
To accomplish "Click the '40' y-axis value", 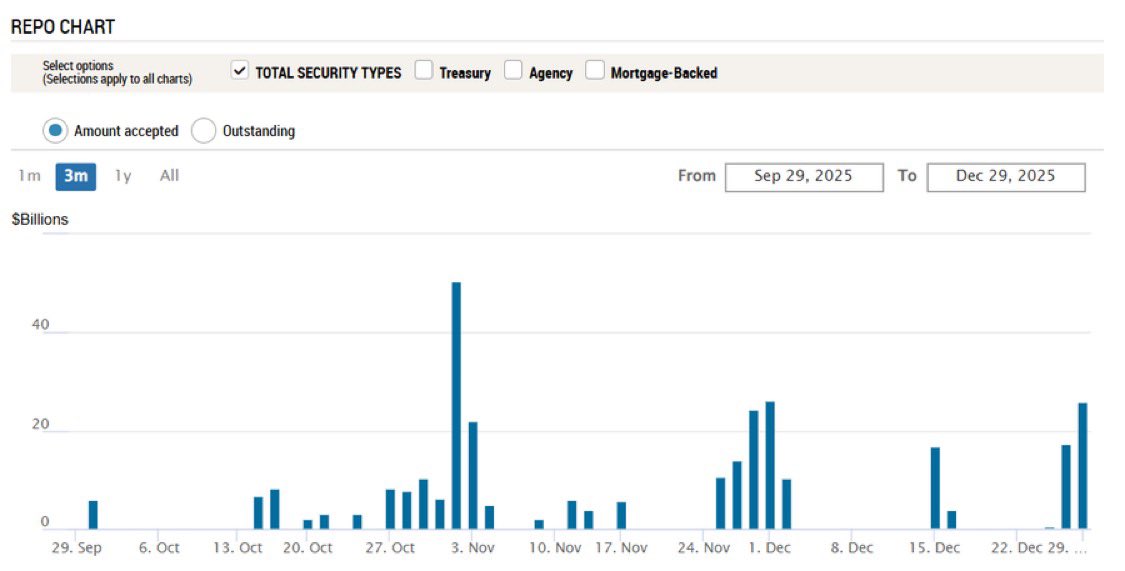I will click(x=40, y=325).
